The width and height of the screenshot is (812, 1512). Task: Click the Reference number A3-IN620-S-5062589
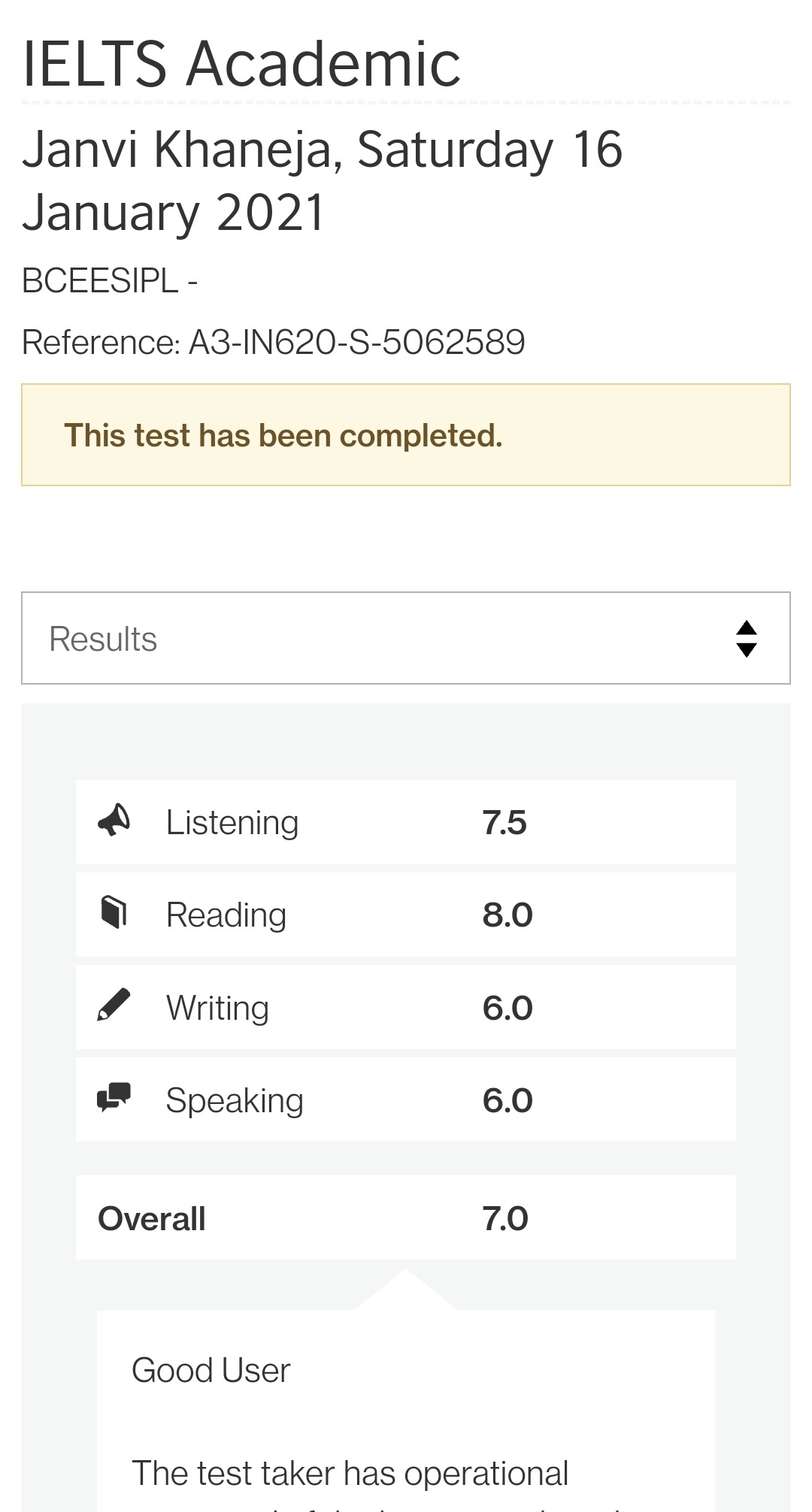tap(356, 343)
